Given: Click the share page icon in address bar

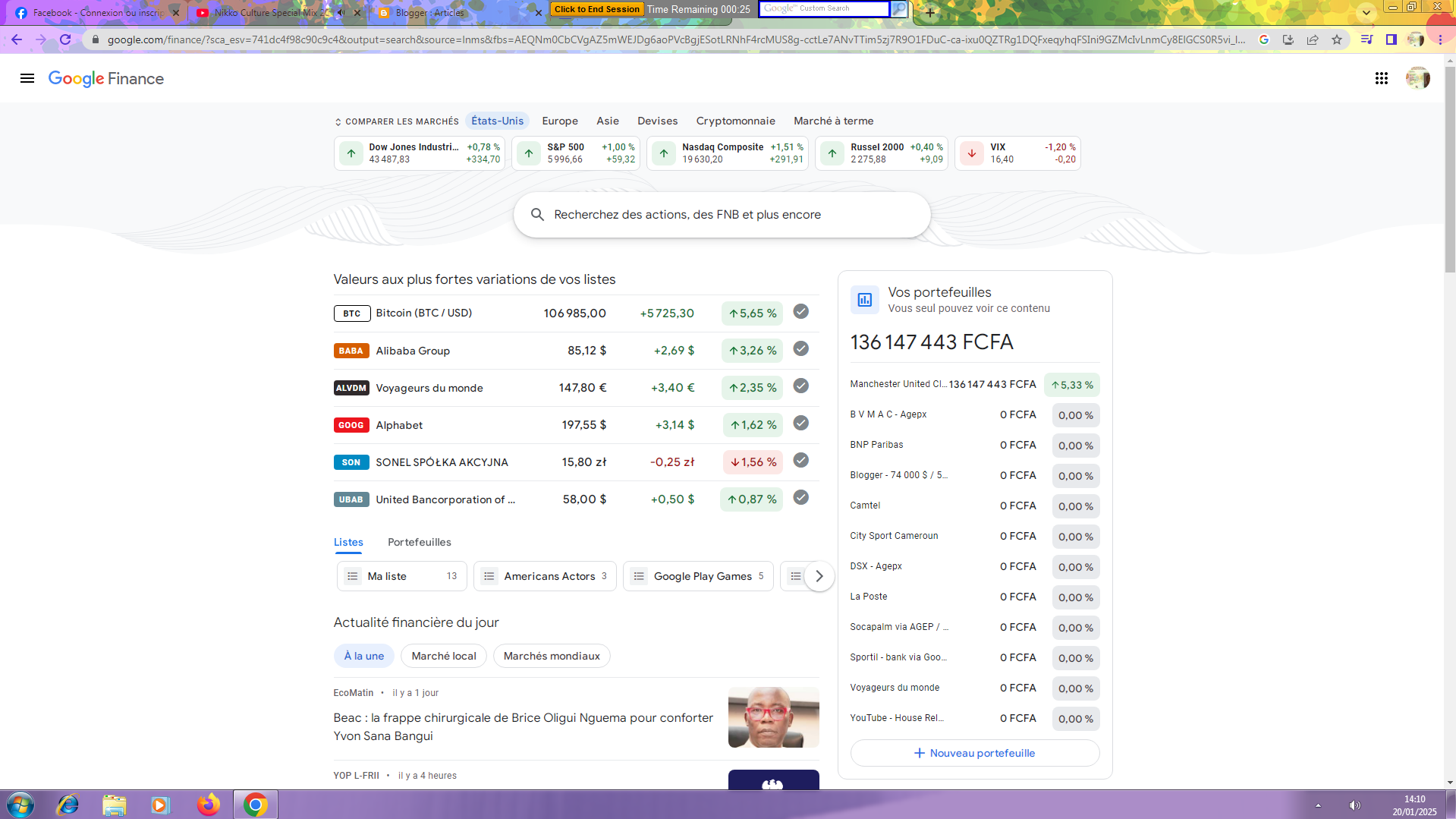Looking at the screenshot, I should (1313, 39).
